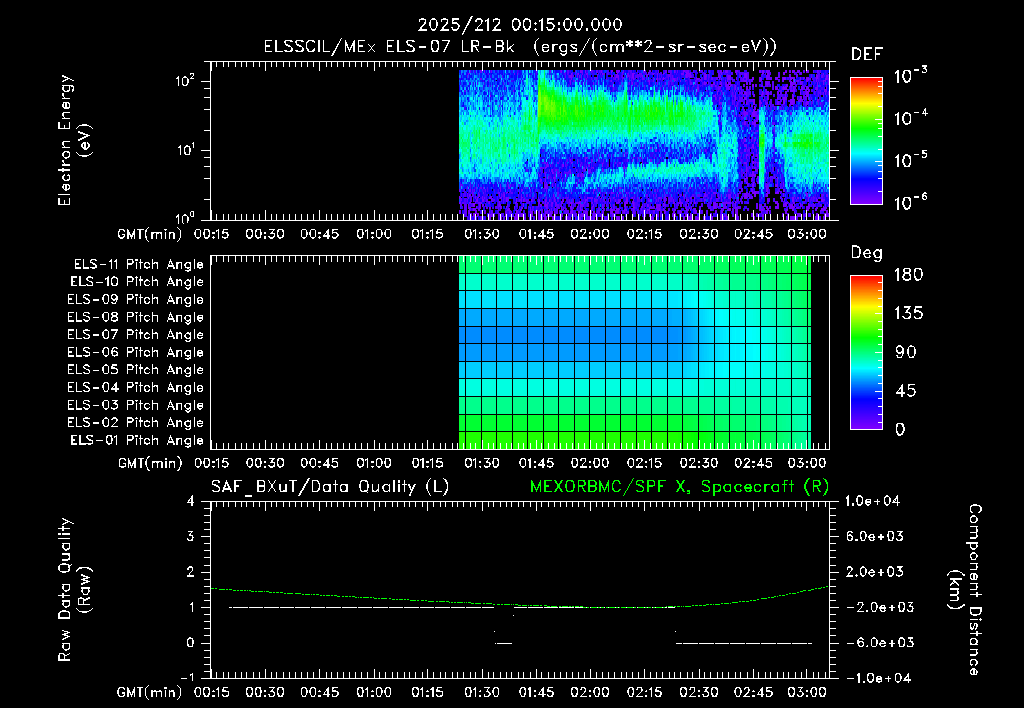
Task: Select the 10^-6 value on the DEF scale
Action: 910,202
